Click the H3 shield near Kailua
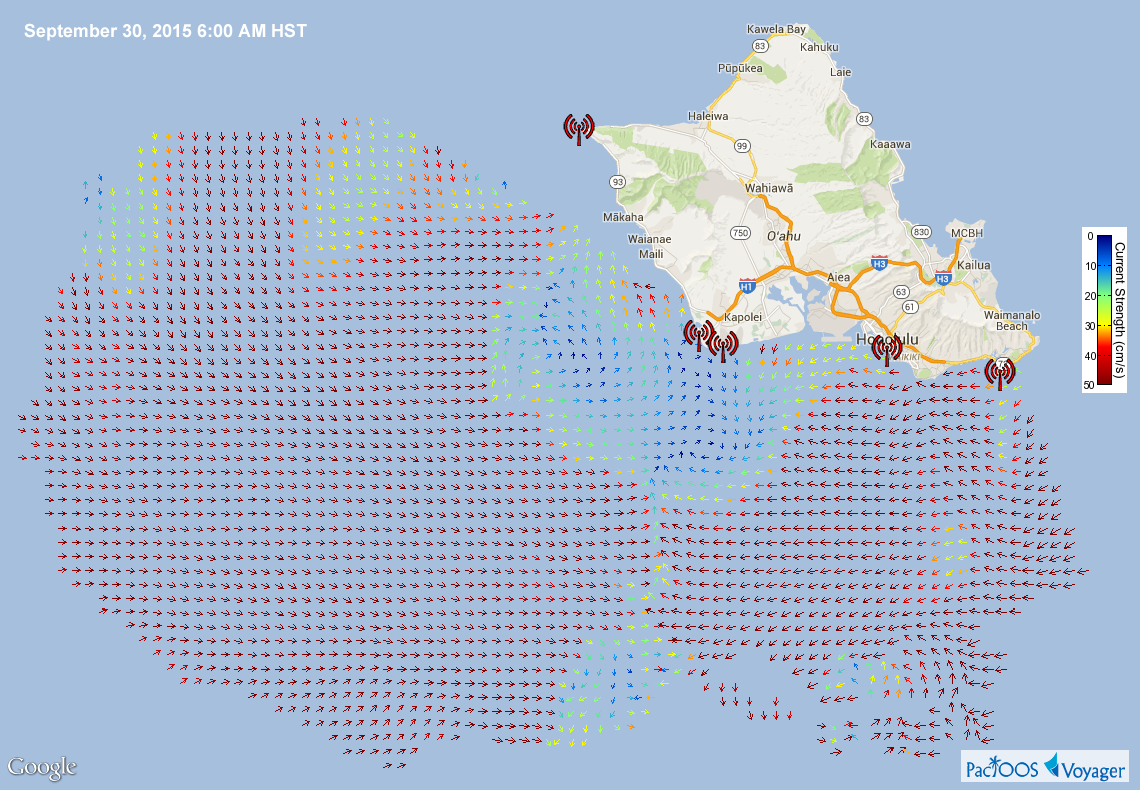This screenshot has width=1140, height=790. (x=944, y=277)
